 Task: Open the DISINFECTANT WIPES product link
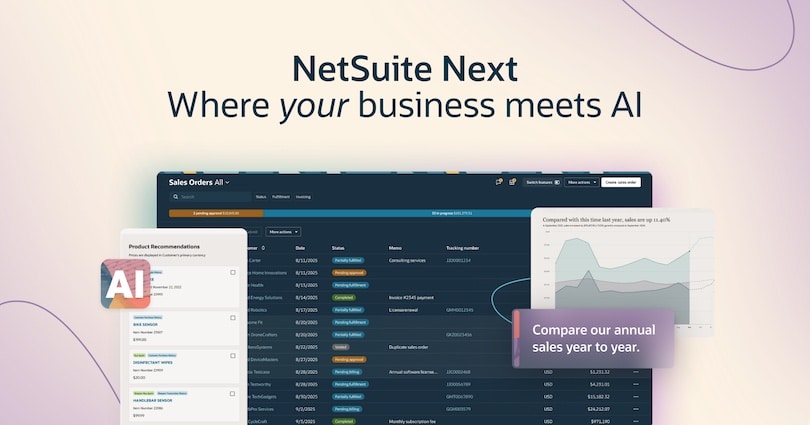pos(152,363)
